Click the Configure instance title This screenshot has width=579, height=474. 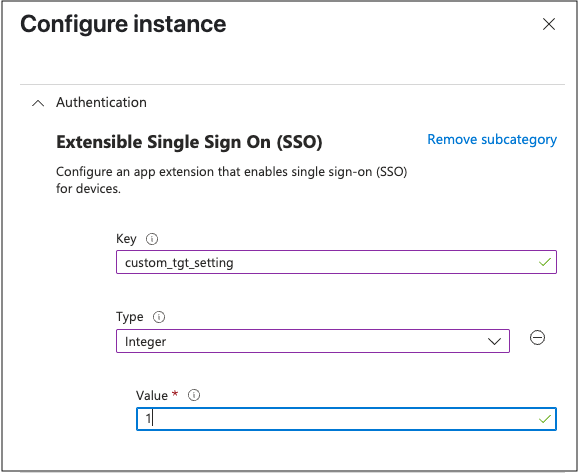click(123, 24)
